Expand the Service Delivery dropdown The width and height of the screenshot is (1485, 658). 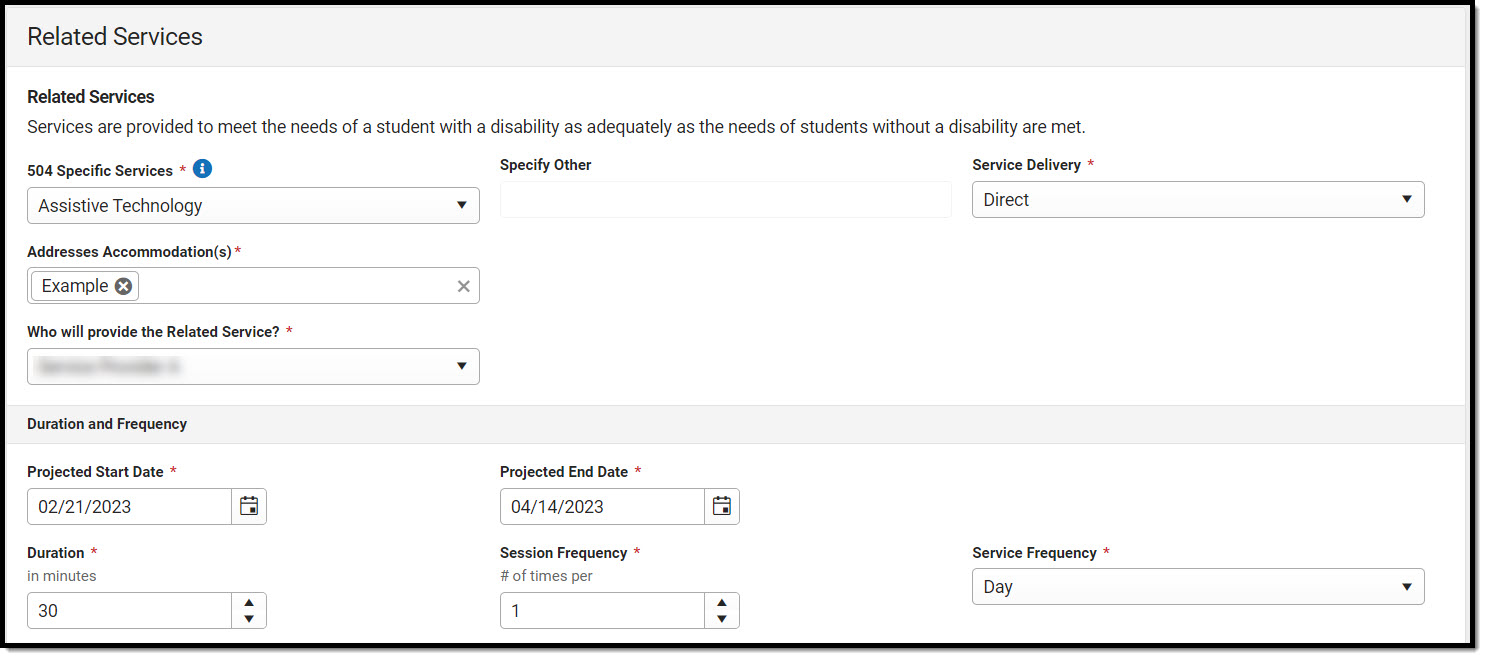pos(1197,200)
